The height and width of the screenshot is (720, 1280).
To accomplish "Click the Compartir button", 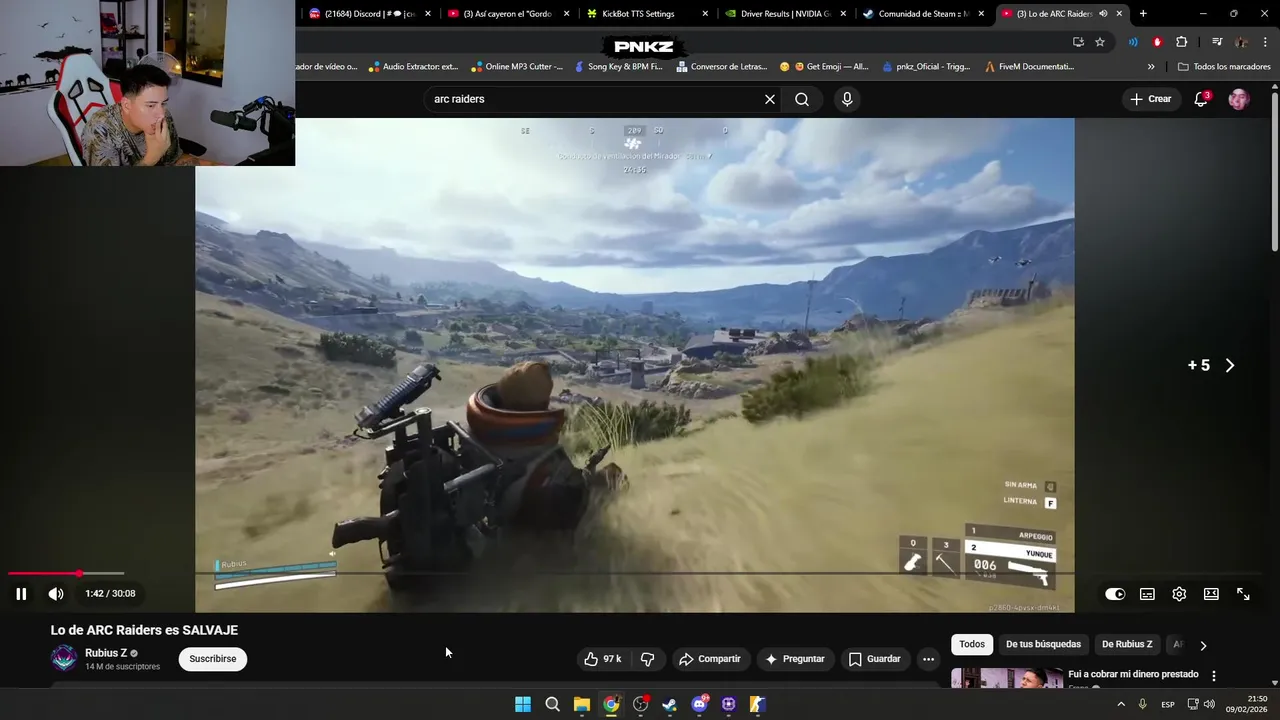I will coord(710,659).
